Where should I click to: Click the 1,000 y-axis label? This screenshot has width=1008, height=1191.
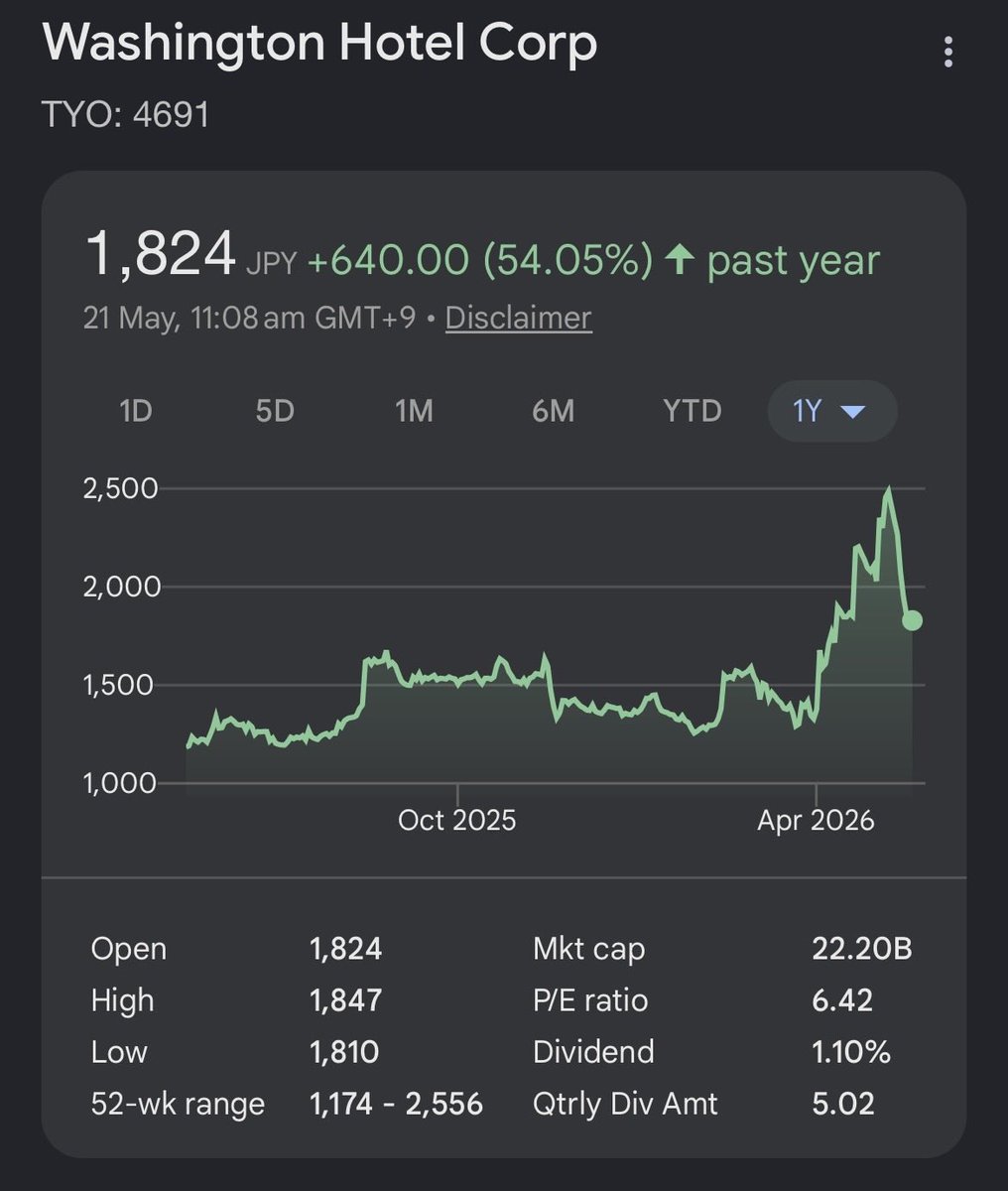tap(121, 783)
